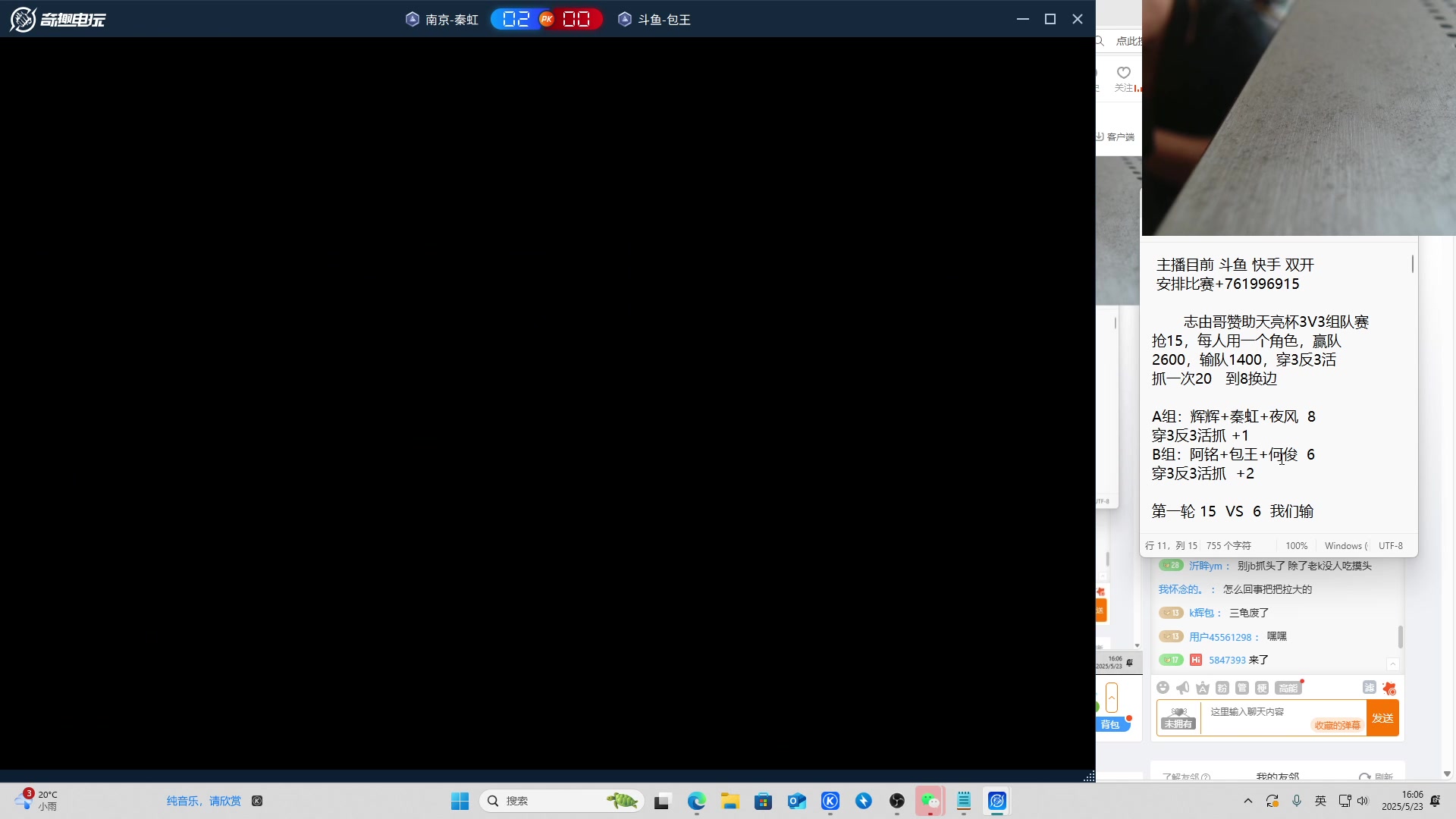
Task: Open the 背包 backpack button
Action: pos(1113,725)
